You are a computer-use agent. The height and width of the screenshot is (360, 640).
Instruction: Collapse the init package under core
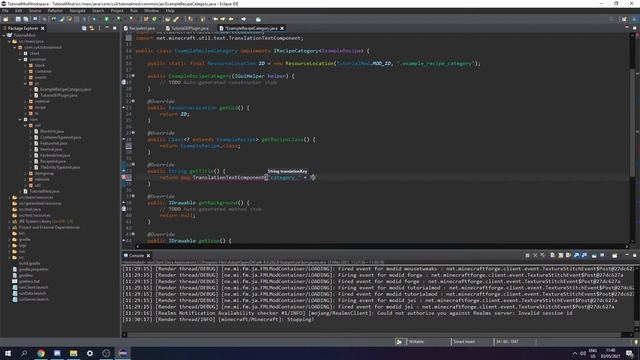click(x=26, y=125)
